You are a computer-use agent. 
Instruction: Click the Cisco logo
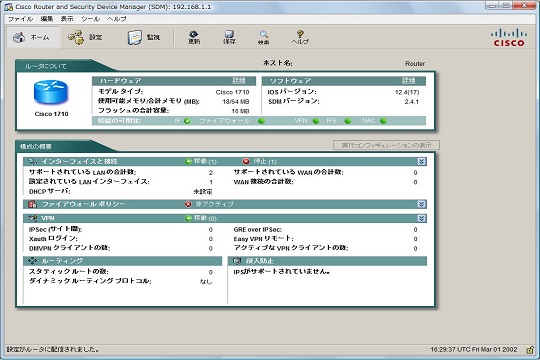click(x=509, y=38)
